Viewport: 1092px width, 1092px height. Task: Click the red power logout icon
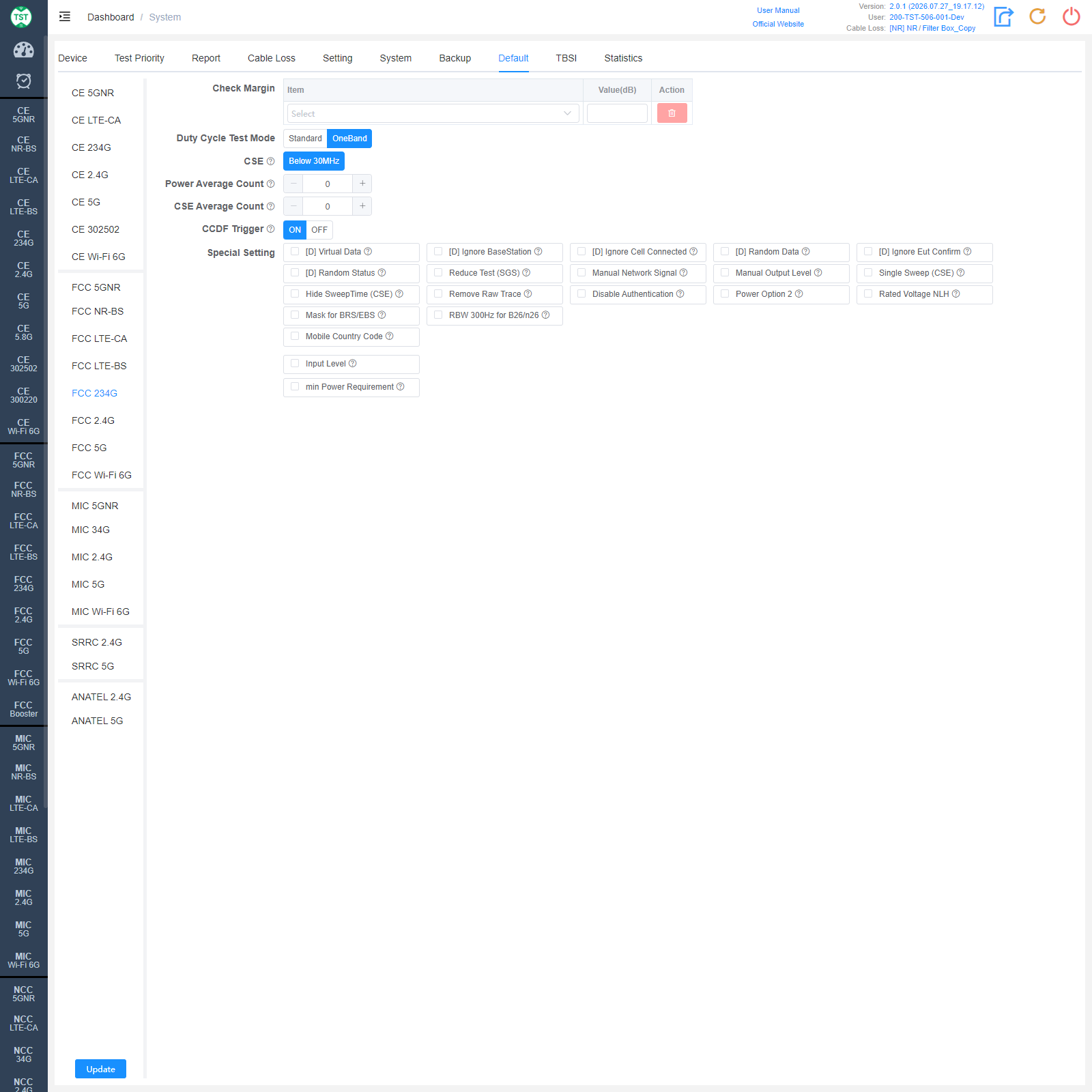coord(1072,16)
